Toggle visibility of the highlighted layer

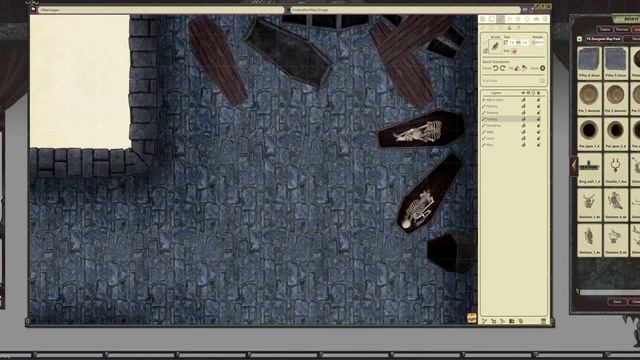click(523, 119)
